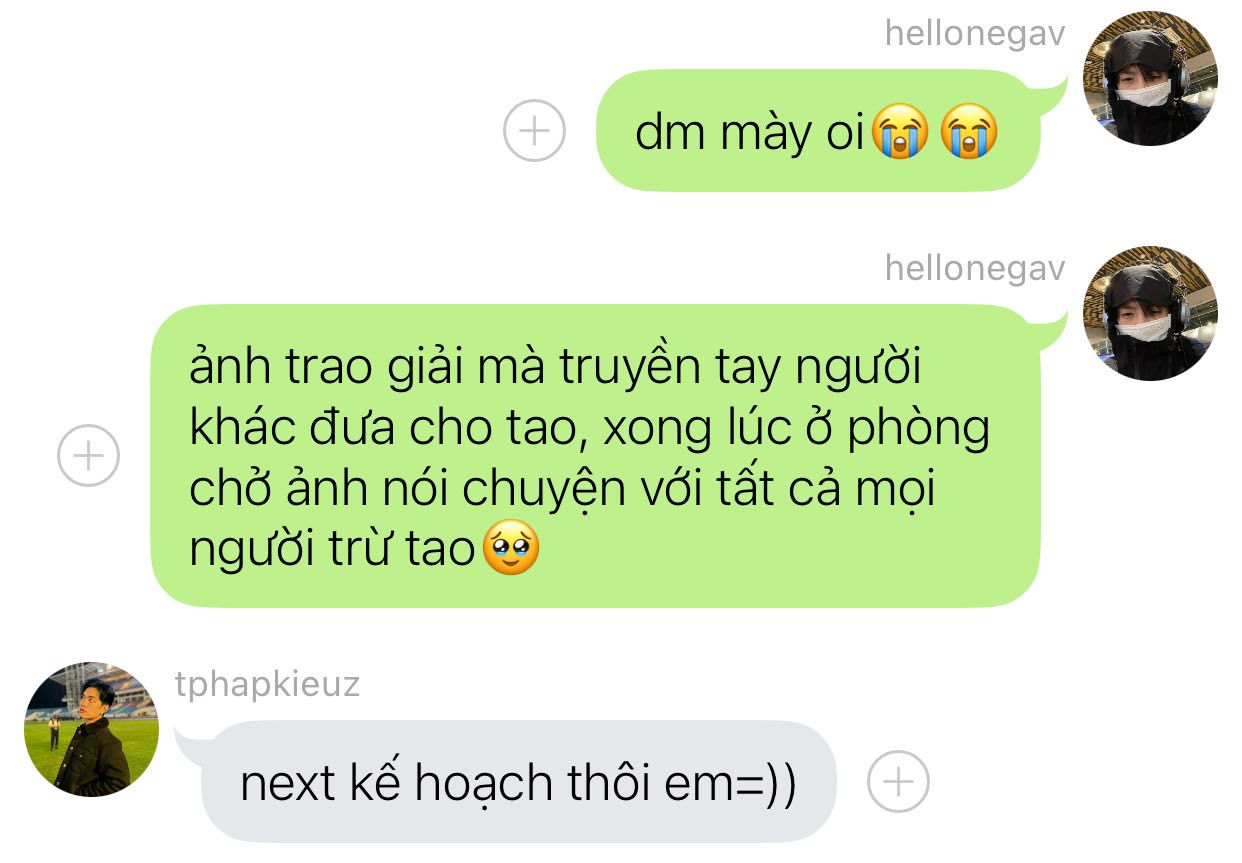Tap the plus icon beside "dm mày oi" message
The height and width of the screenshot is (863, 1242).
point(534,131)
